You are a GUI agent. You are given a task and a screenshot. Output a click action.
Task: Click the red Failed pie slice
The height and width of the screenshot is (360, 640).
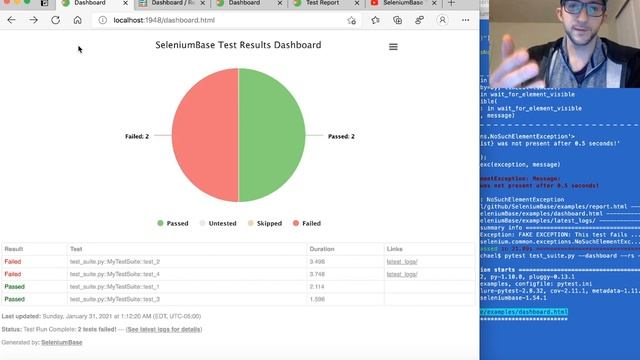click(x=204, y=135)
